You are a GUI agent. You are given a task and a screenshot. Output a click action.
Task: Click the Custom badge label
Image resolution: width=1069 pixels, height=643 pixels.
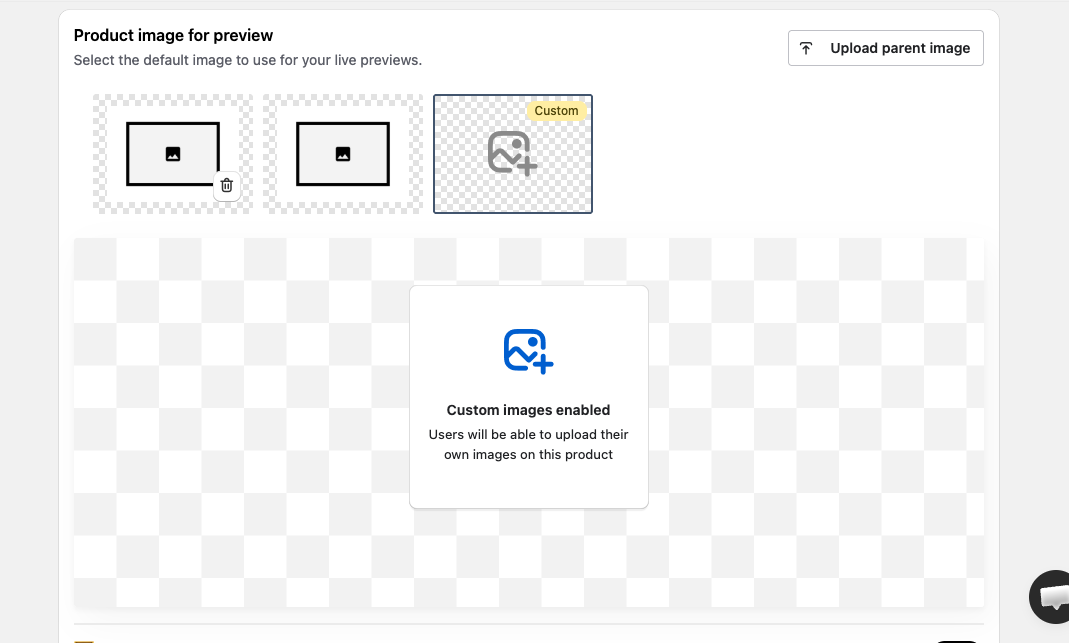point(556,110)
